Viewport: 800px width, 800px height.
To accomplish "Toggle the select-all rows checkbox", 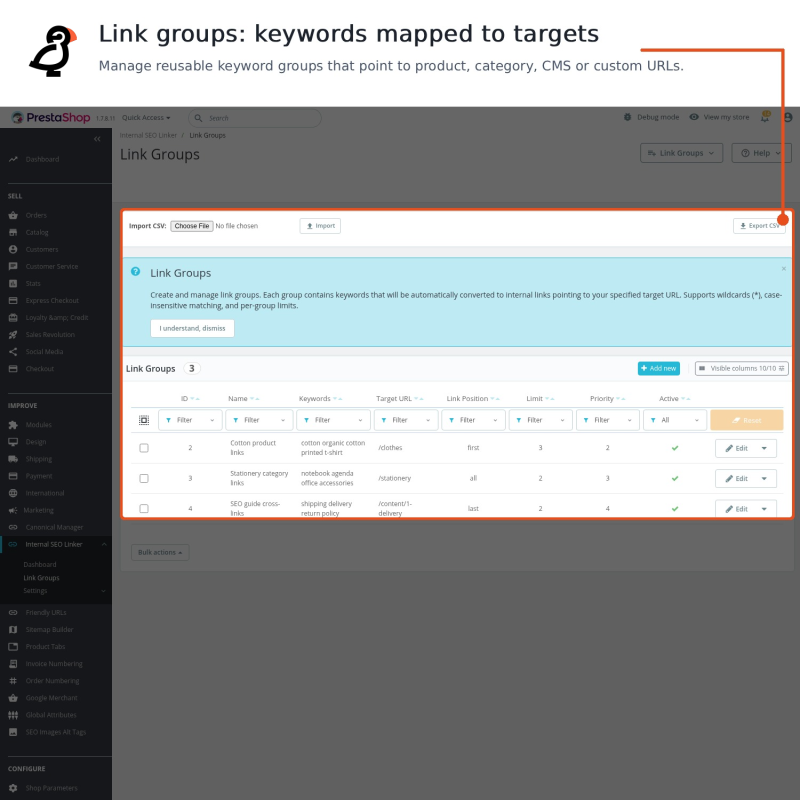I will [x=144, y=420].
